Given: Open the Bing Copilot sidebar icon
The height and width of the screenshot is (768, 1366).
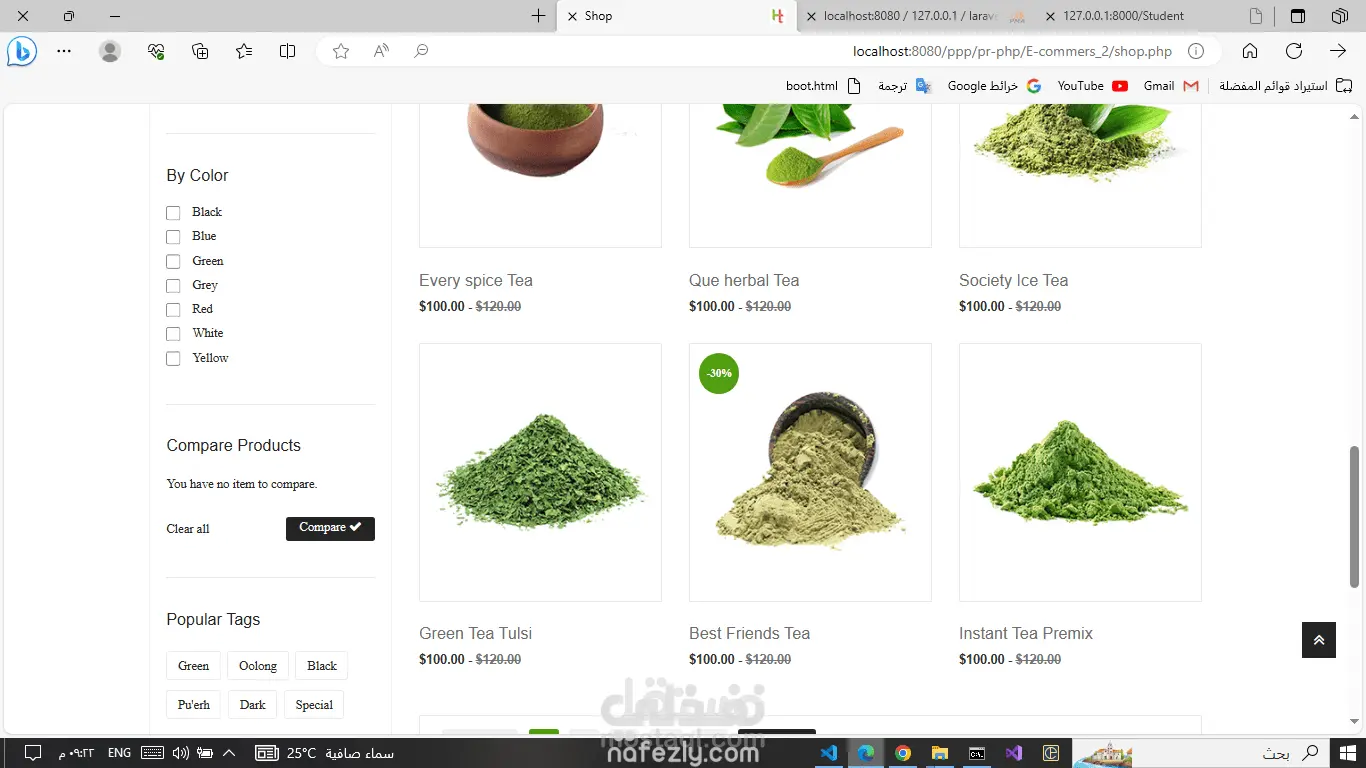Looking at the screenshot, I should click(x=22, y=51).
